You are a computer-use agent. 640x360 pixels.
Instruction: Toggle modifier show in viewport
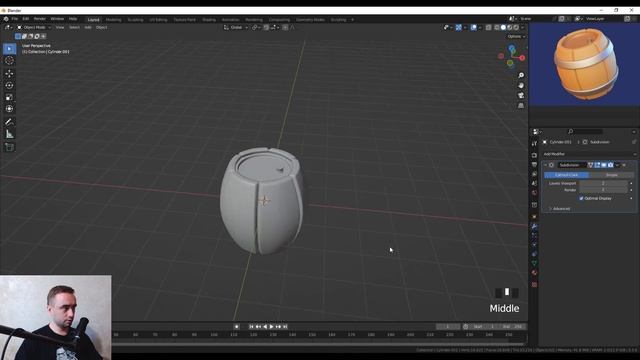604,165
